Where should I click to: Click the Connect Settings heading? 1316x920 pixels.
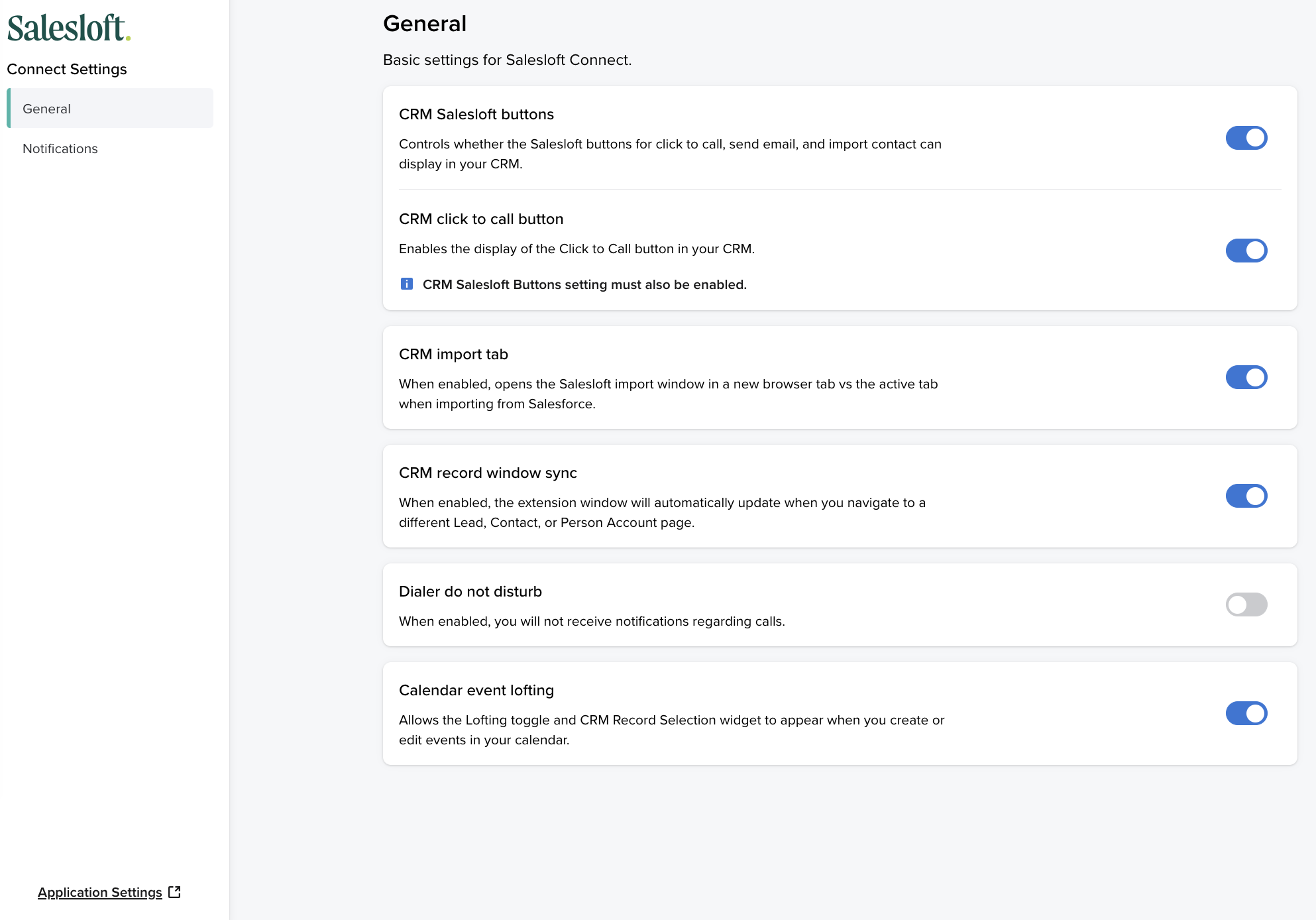67,69
